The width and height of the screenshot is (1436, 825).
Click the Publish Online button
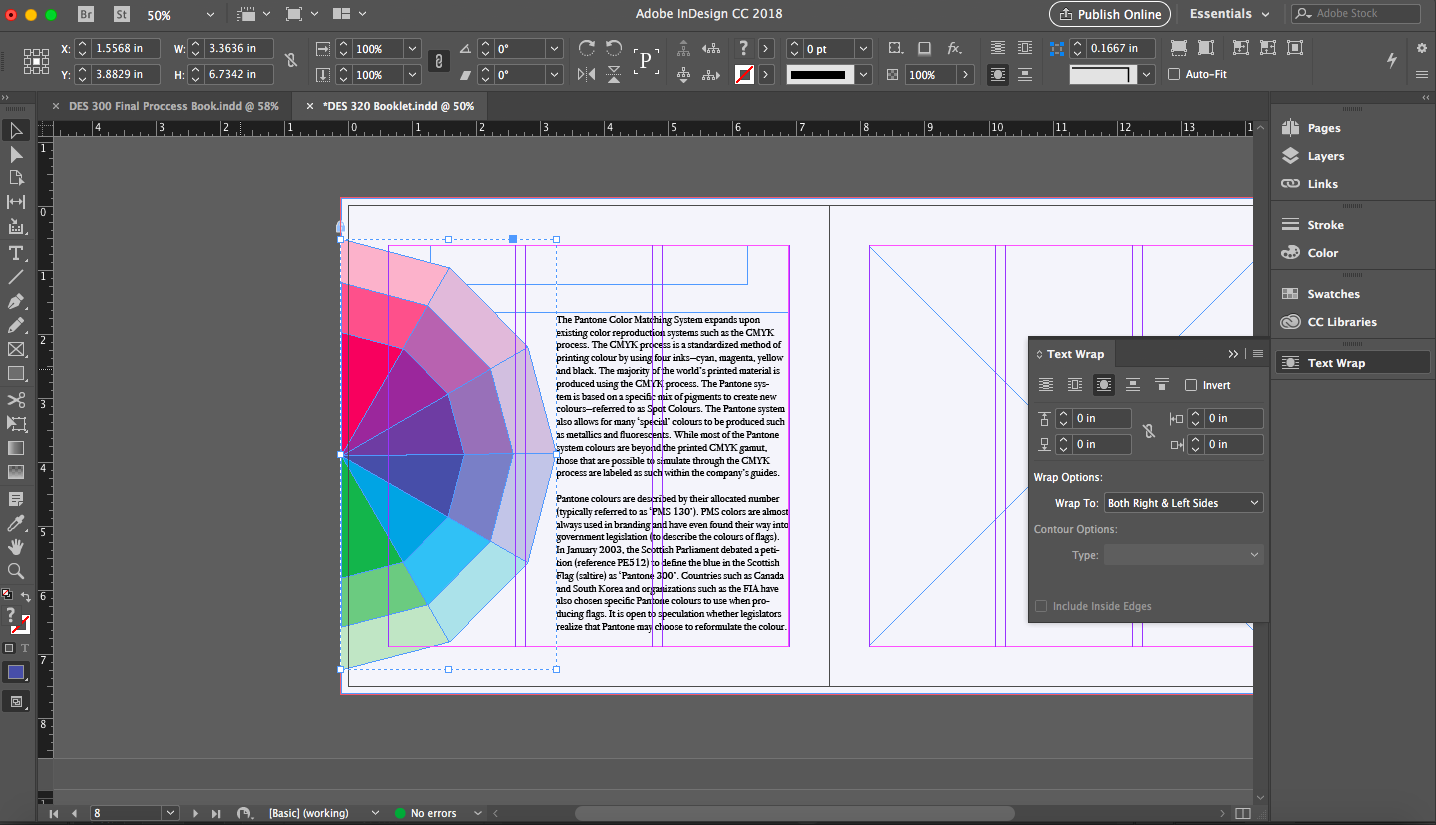tap(1108, 14)
